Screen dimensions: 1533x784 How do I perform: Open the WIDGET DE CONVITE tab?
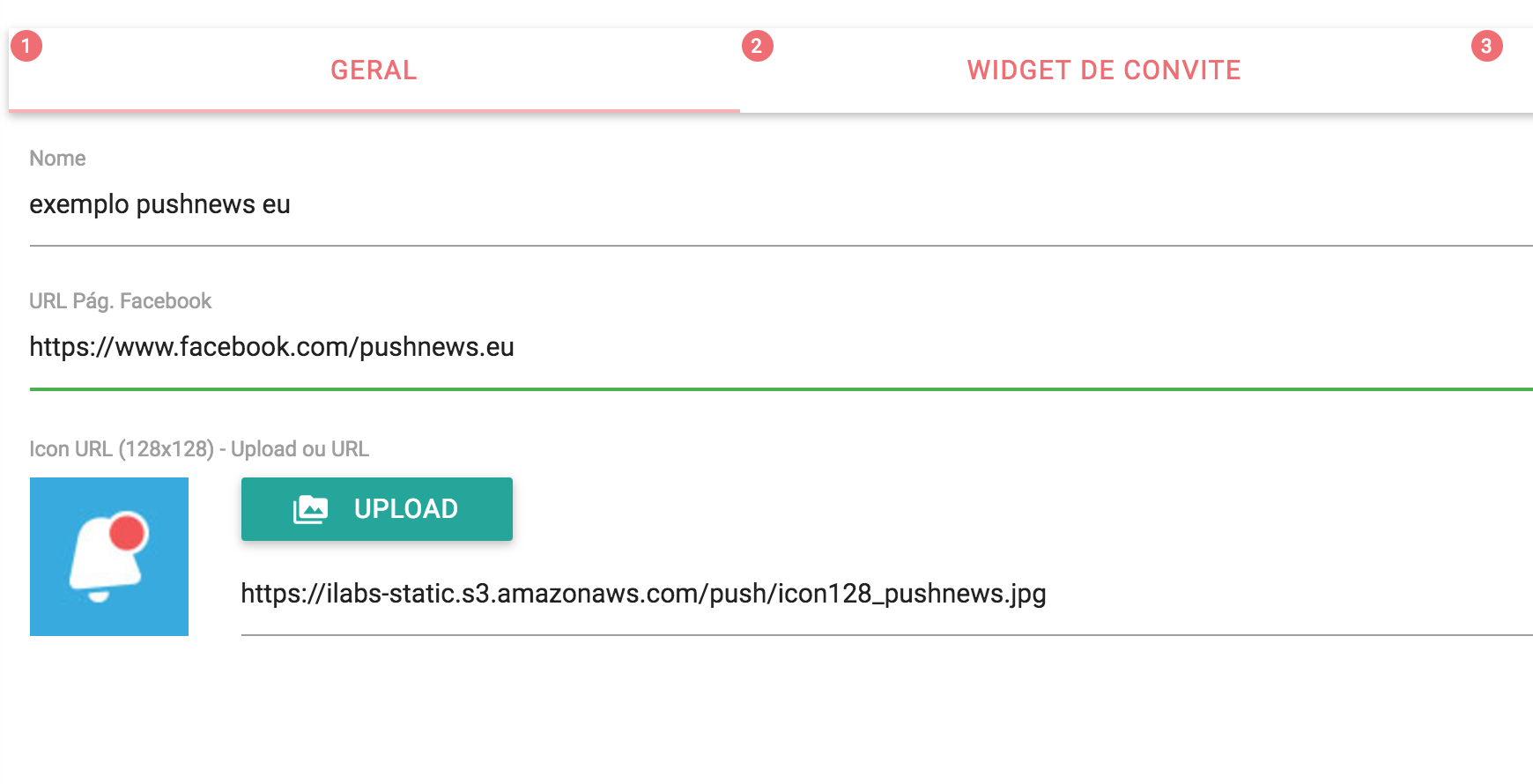[x=1104, y=70]
